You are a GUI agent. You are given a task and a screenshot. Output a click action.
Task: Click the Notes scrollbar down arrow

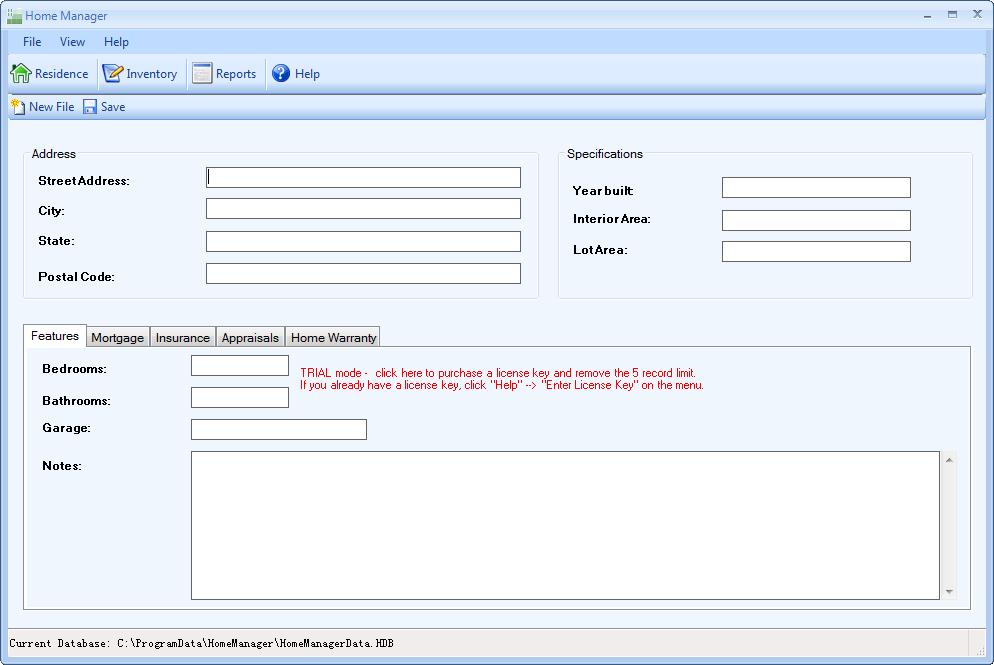click(x=949, y=591)
